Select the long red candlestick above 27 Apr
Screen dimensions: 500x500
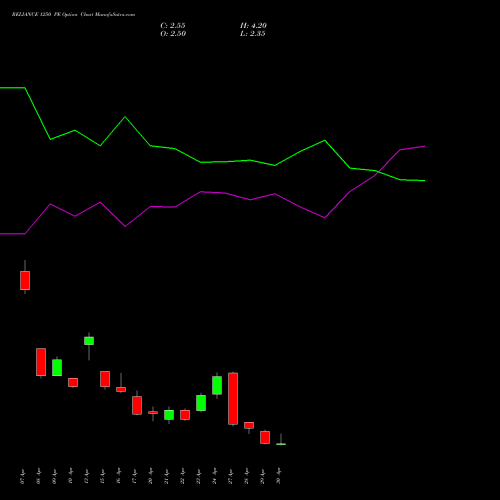[x=233, y=399]
